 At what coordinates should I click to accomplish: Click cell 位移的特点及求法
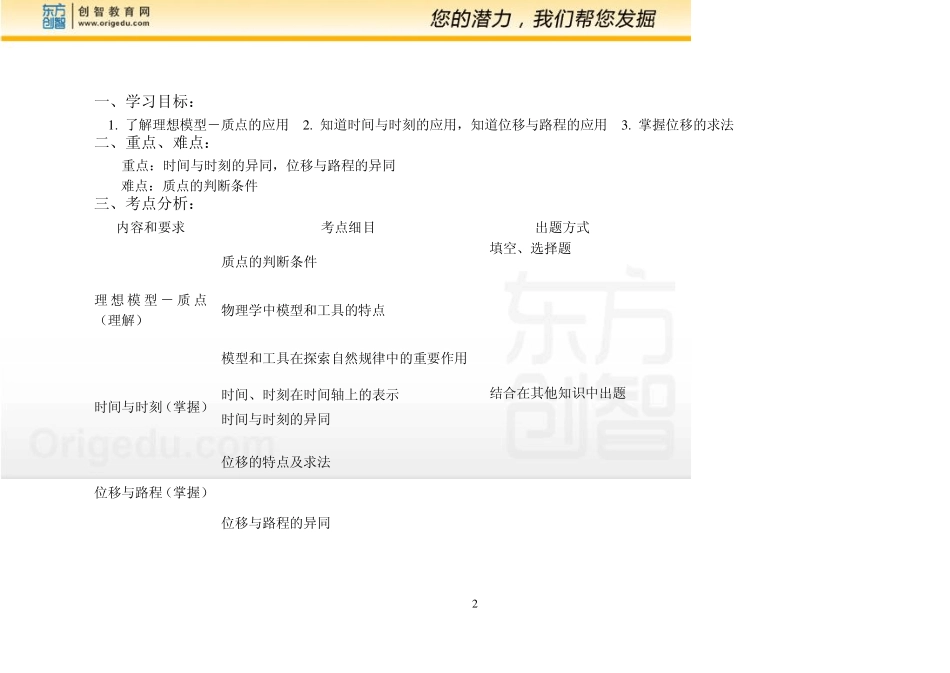[x=276, y=462]
